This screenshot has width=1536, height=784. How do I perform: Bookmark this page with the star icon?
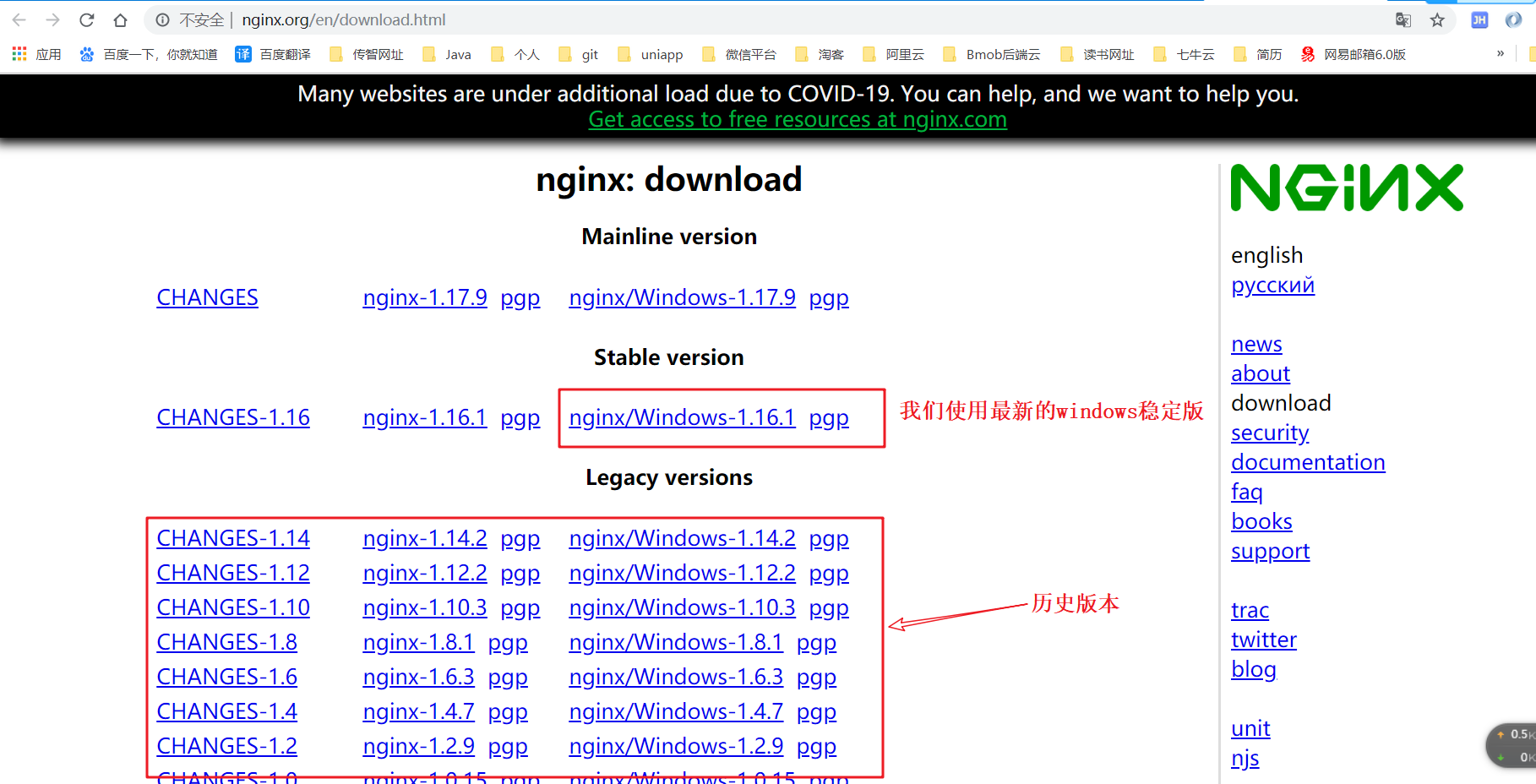tap(1437, 19)
